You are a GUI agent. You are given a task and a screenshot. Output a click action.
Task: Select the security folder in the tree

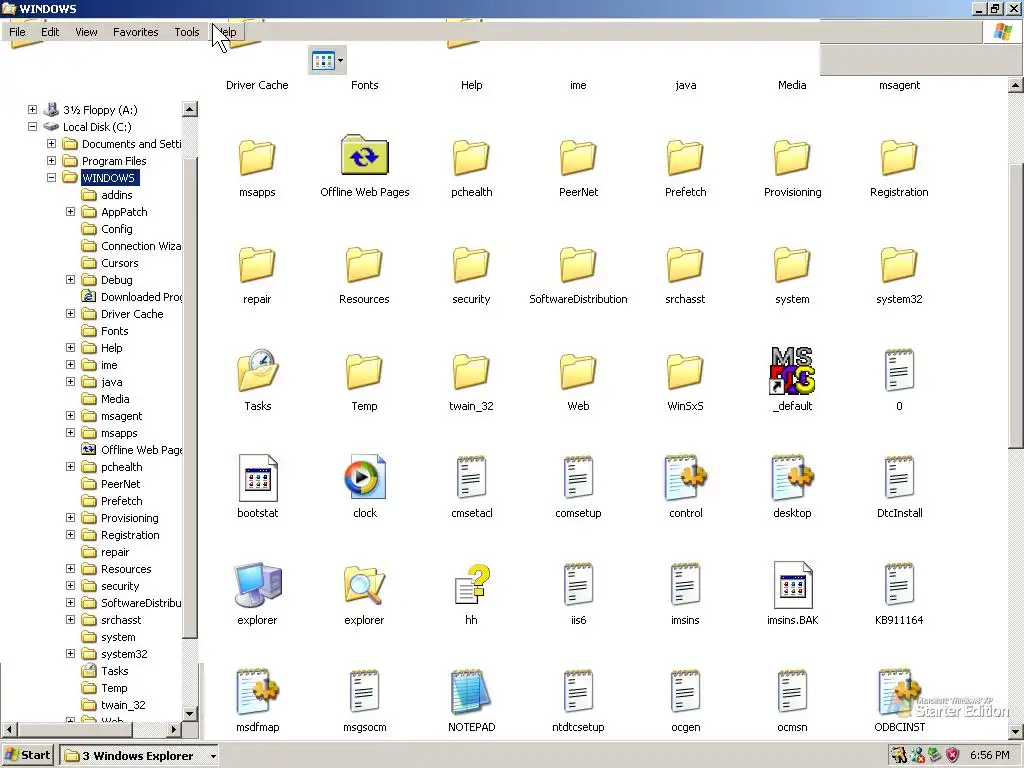pos(120,586)
